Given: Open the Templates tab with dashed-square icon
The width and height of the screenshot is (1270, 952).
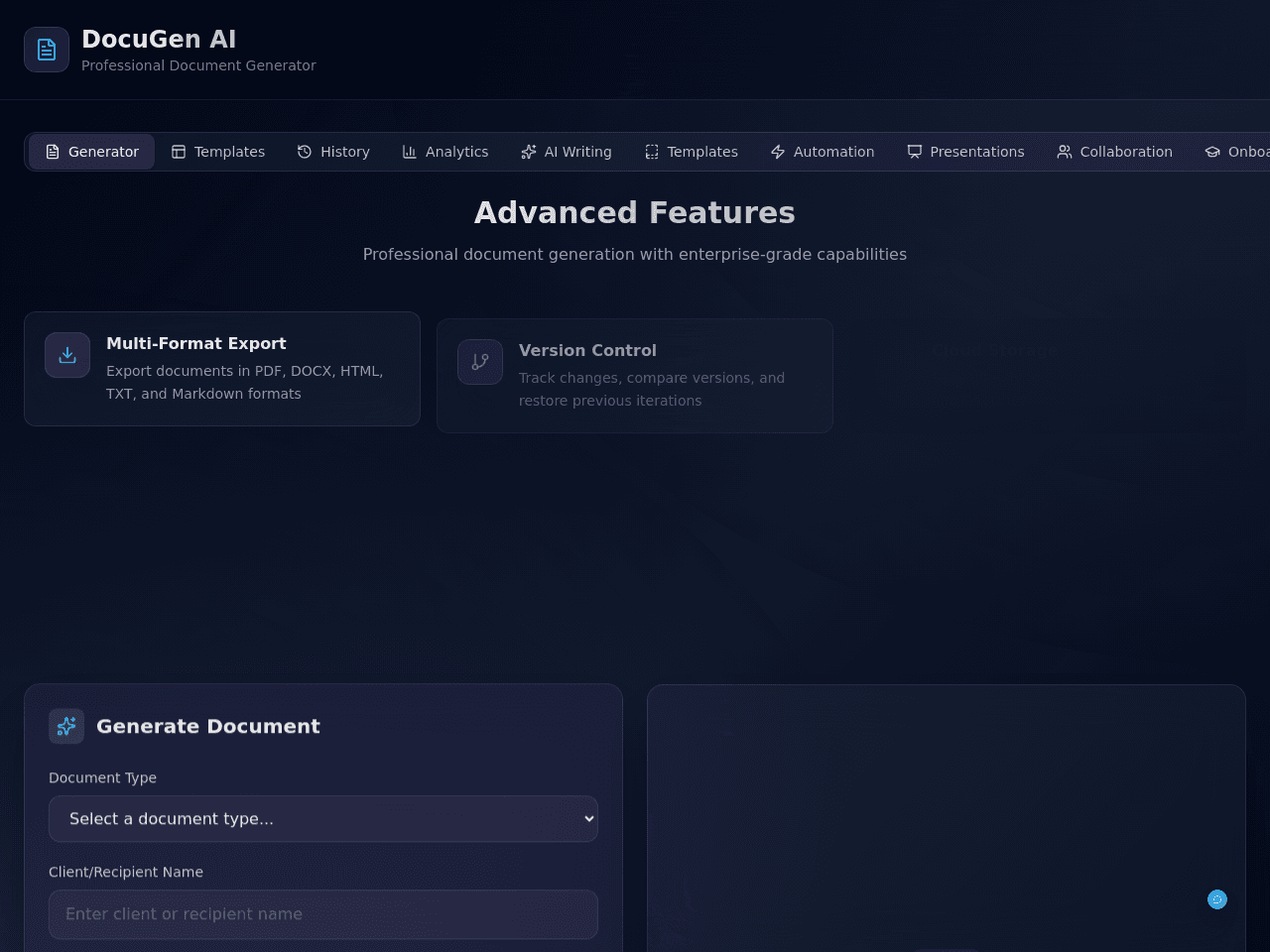Looking at the screenshot, I should point(692,152).
